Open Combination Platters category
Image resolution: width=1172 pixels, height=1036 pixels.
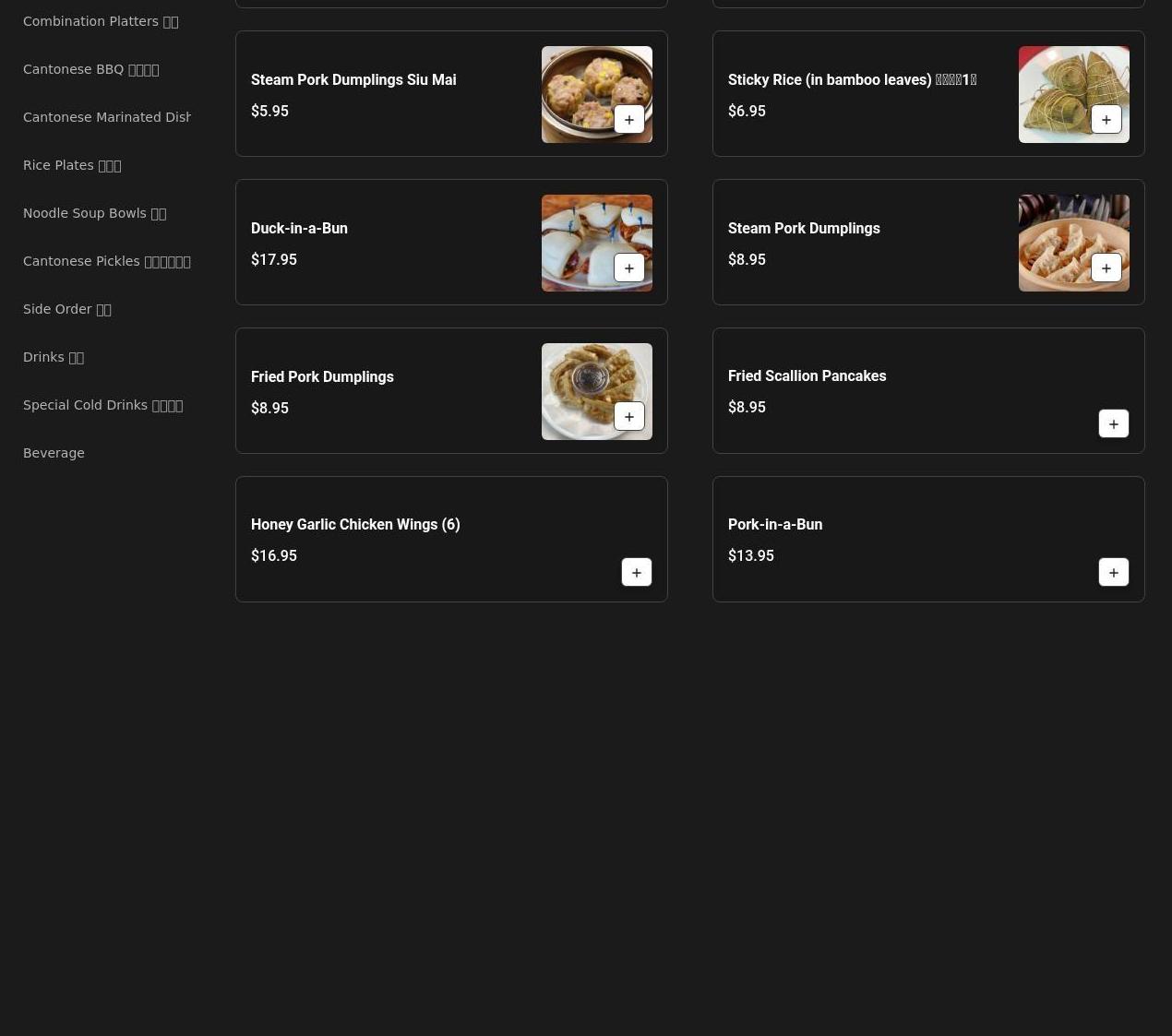[x=101, y=21]
